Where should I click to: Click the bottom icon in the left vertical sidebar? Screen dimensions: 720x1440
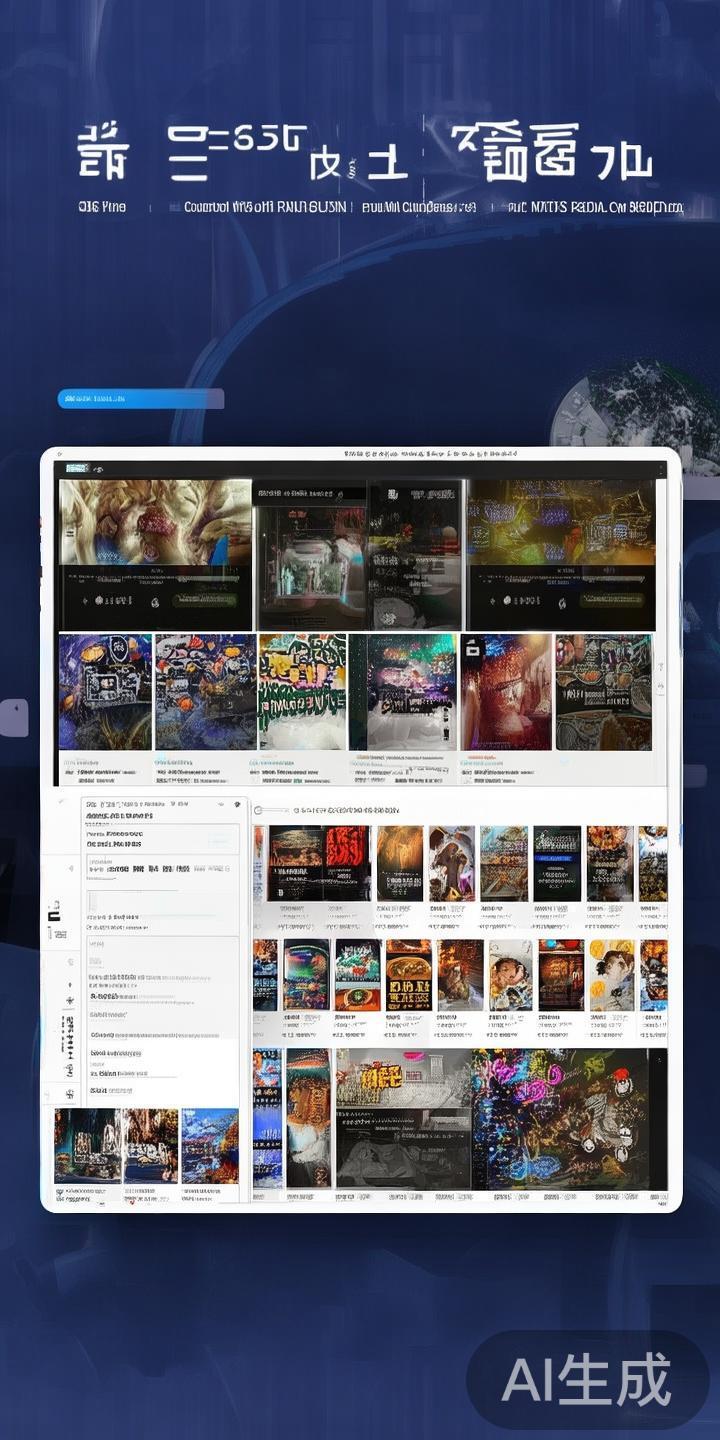pyautogui.click(x=70, y=1095)
